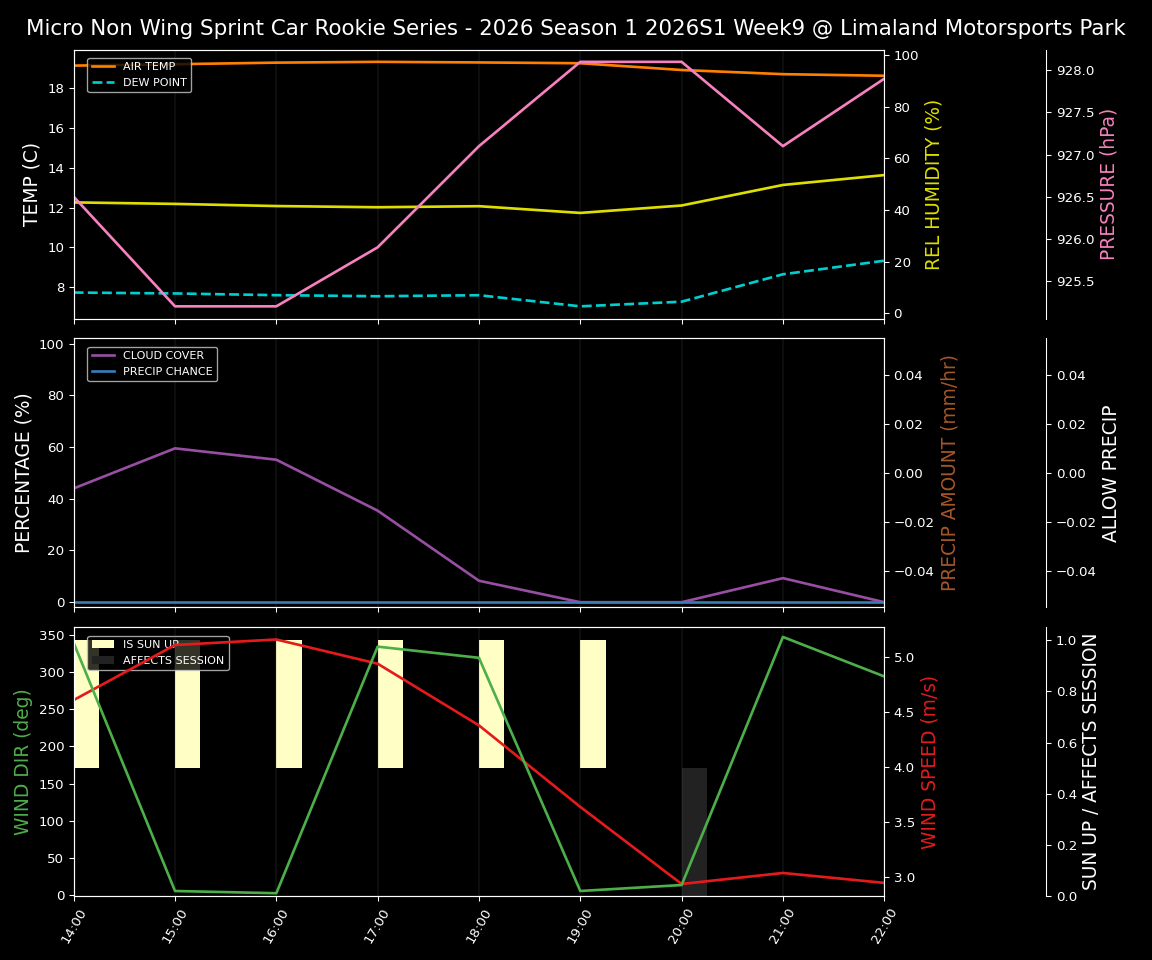Screen dimensions: 1152x960
Task: Select the WIND DIR (deg) axis label
Action: click(x=22, y=762)
